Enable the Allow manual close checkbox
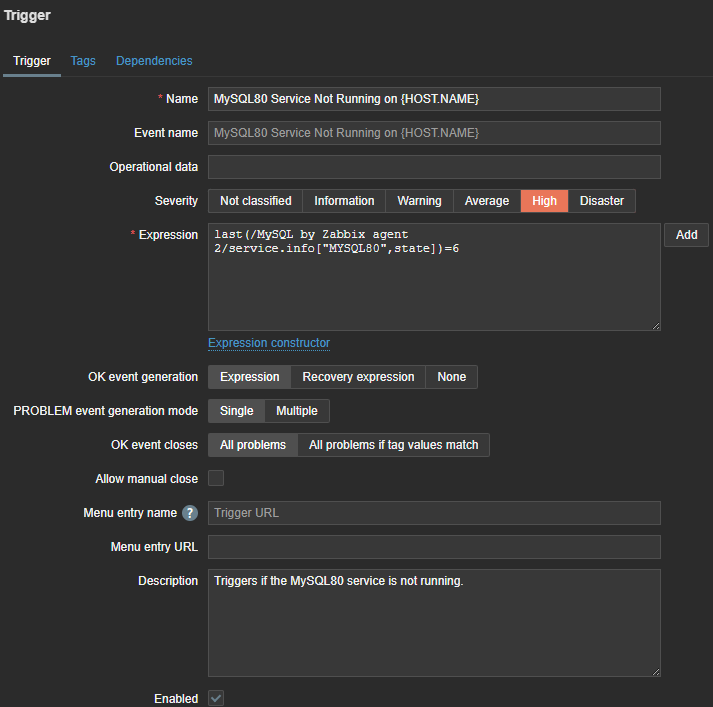The height and width of the screenshot is (707, 713). coord(216,479)
